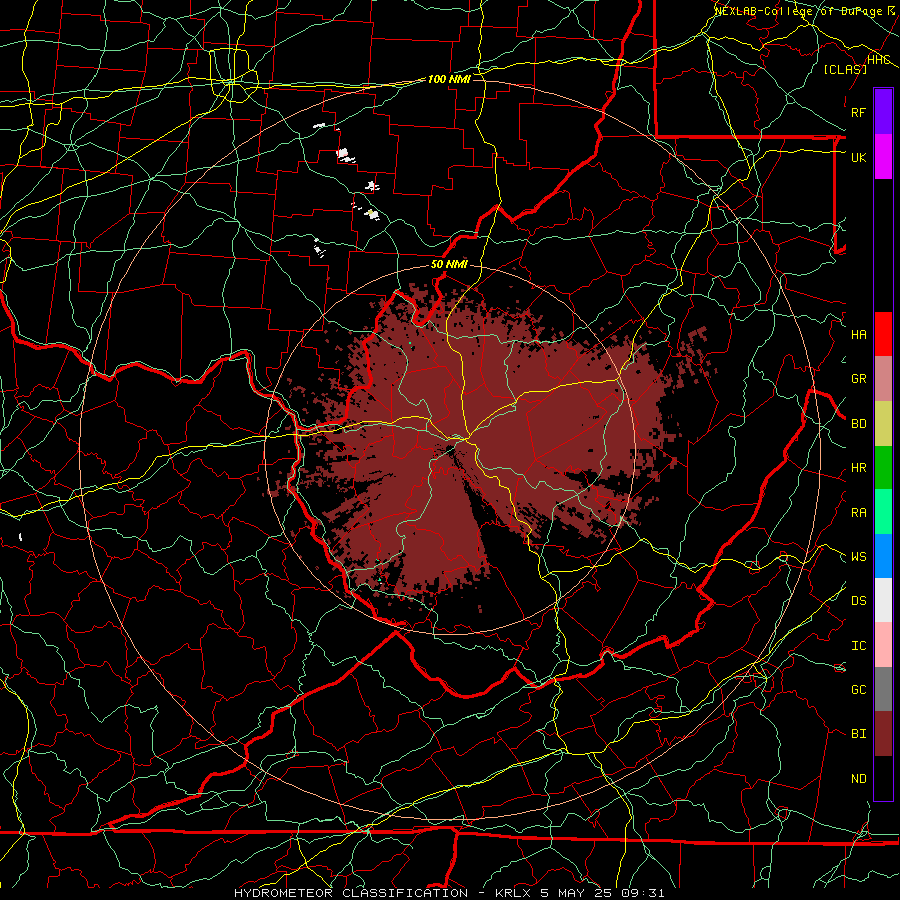Click the BI dark red legend swatch
Viewport: 900px width, 900px height.
pyautogui.click(x=883, y=734)
